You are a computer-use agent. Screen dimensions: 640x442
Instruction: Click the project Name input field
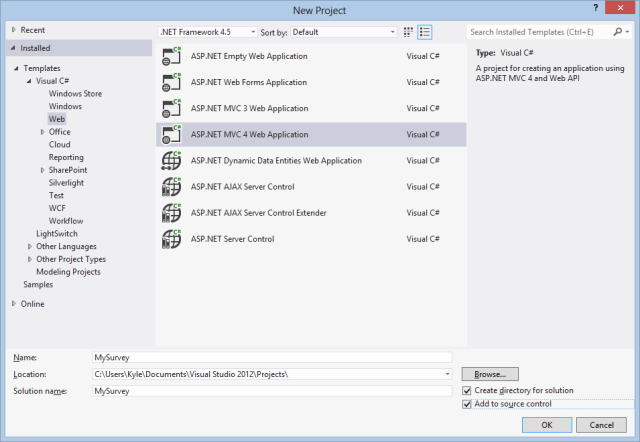pyautogui.click(x=272, y=358)
